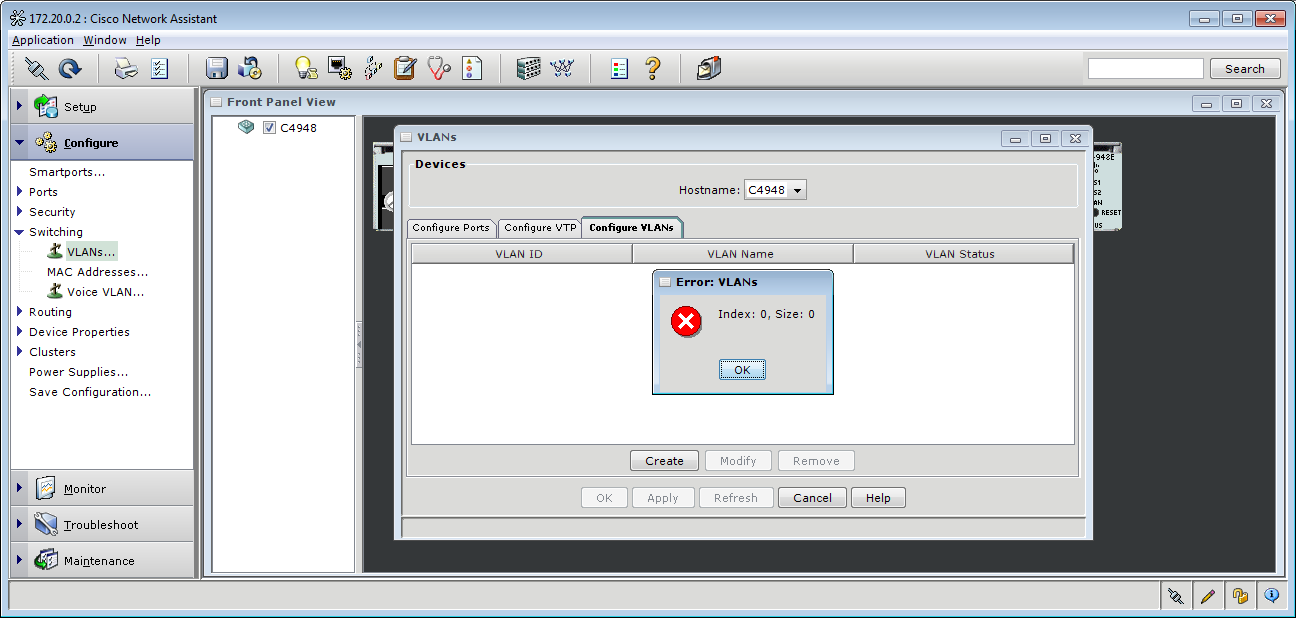Select Smartports... in the Configure tree

[x=67, y=172]
